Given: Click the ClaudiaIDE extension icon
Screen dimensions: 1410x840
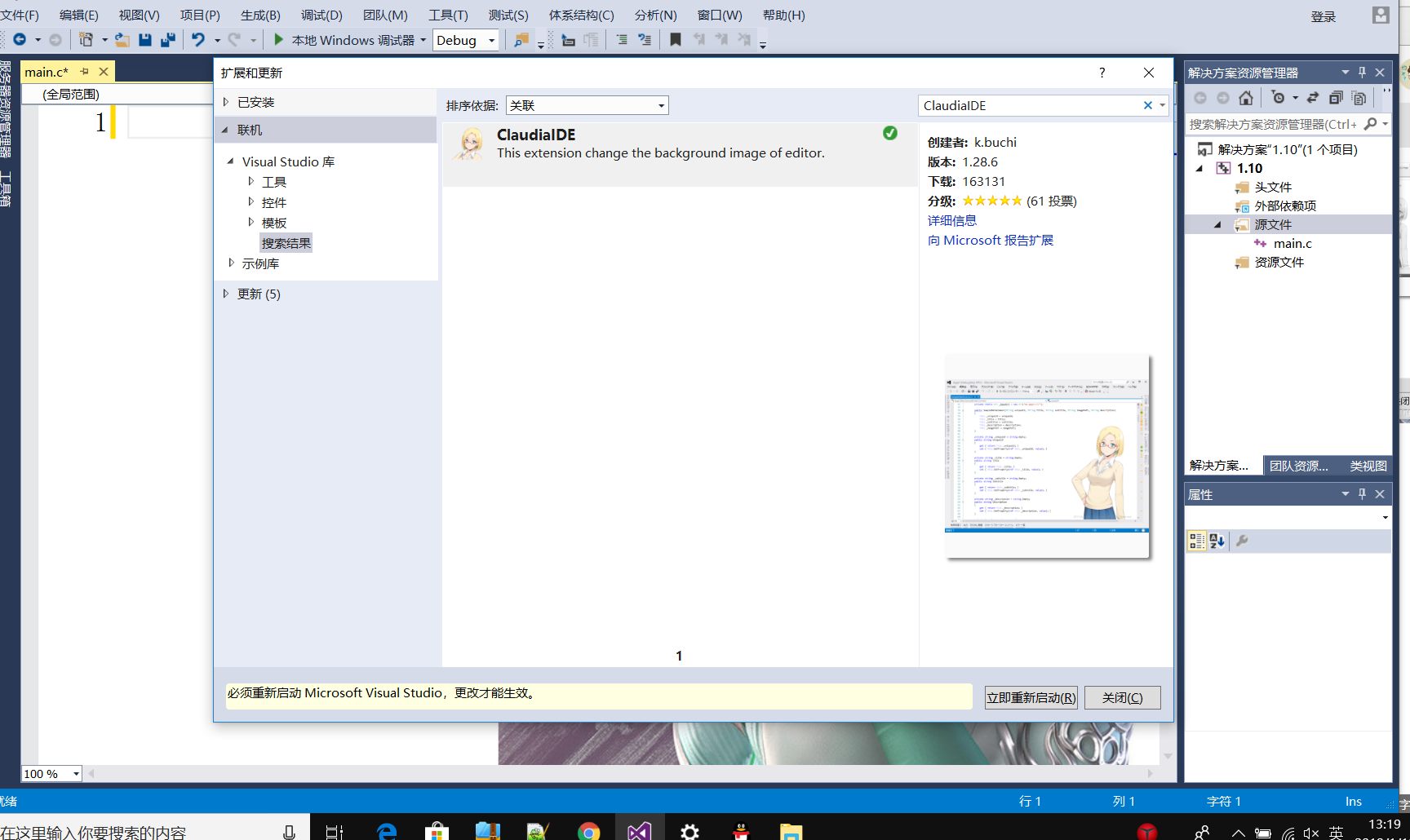Looking at the screenshot, I should 470,144.
